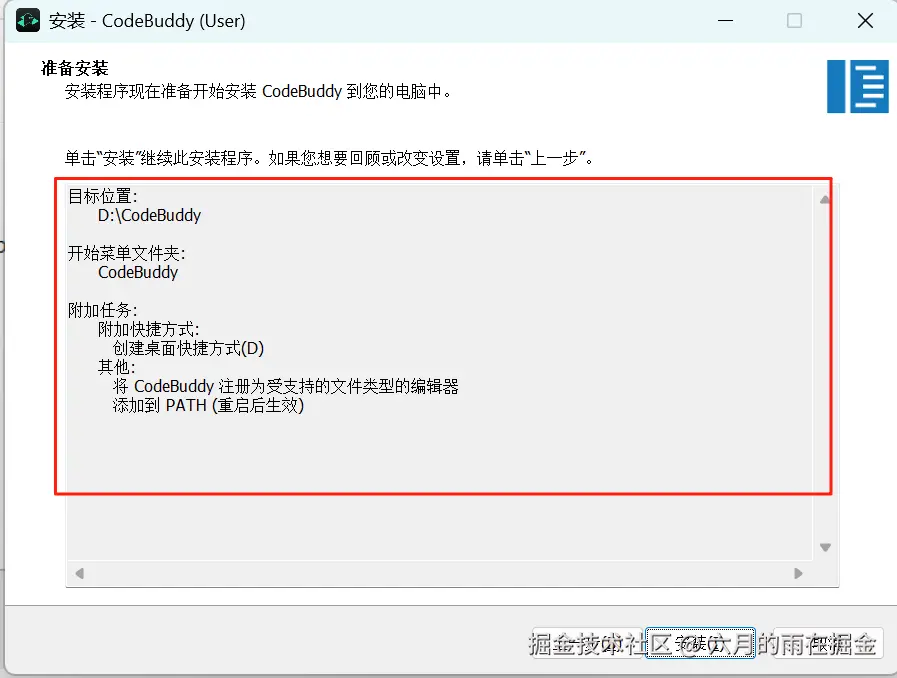Click the window title 安装 - CodeBuddy (User)
Screen dimensions: 897x678
point(147,21)
